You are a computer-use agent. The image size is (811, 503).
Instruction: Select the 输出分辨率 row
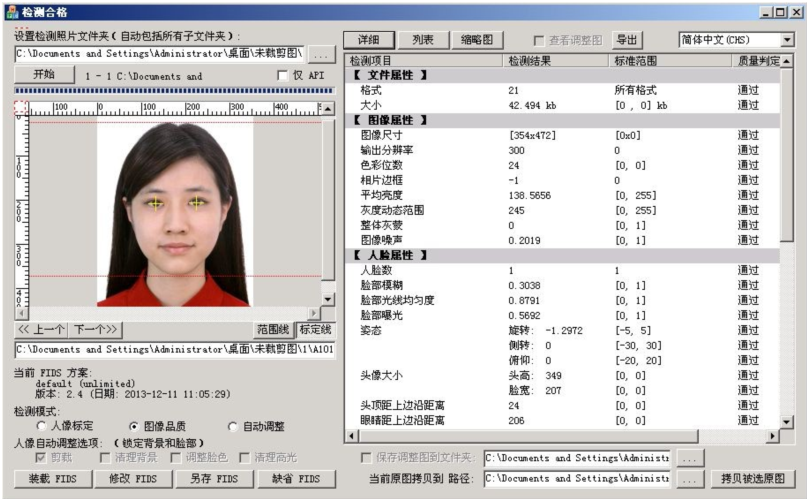(563, 150)
